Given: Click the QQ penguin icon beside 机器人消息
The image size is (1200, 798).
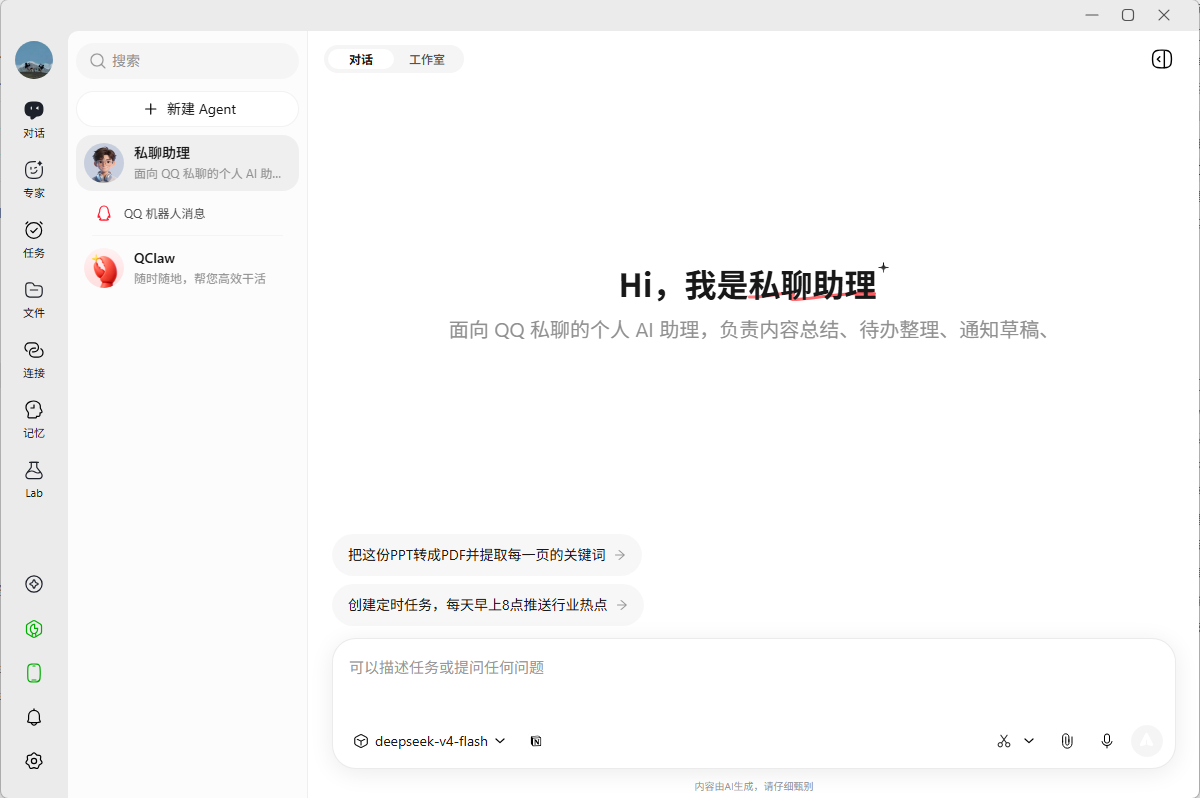Looking at the screenshot, I should 104,213.
